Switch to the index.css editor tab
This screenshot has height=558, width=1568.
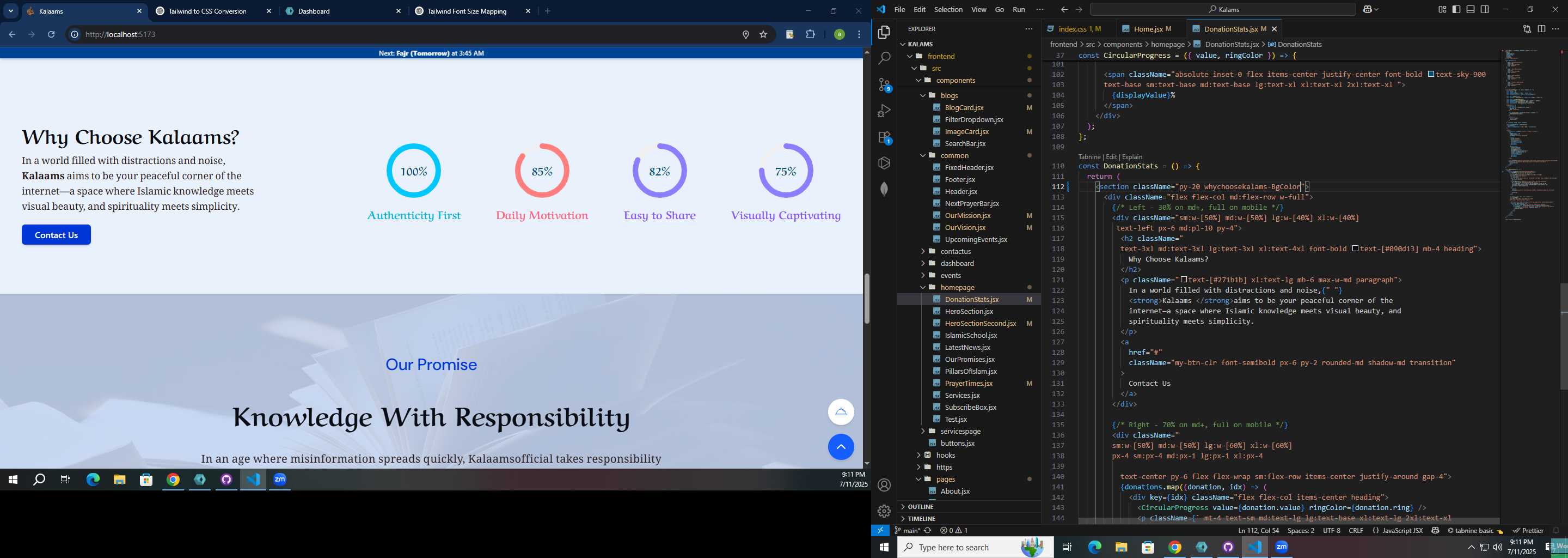[x=1079, y=29]
